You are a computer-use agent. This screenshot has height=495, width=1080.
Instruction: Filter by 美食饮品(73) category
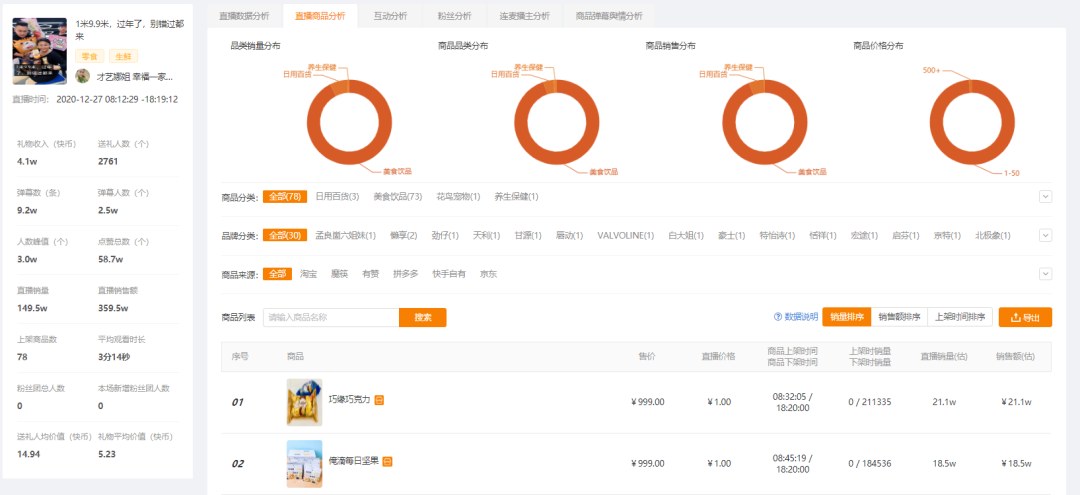(x=397, y=197)
